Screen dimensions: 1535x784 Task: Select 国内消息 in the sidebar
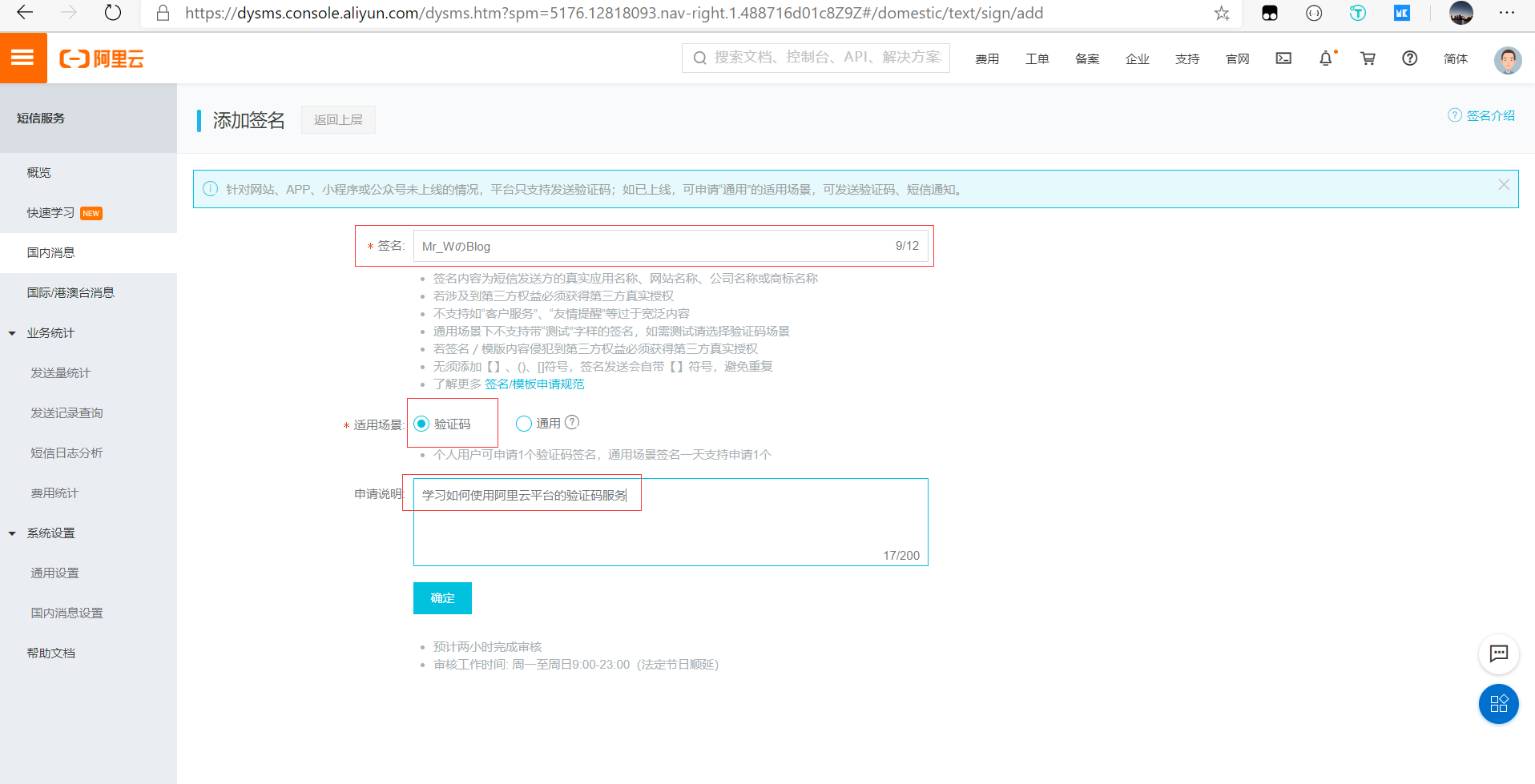pyautogui.click(x=88, y=253)
